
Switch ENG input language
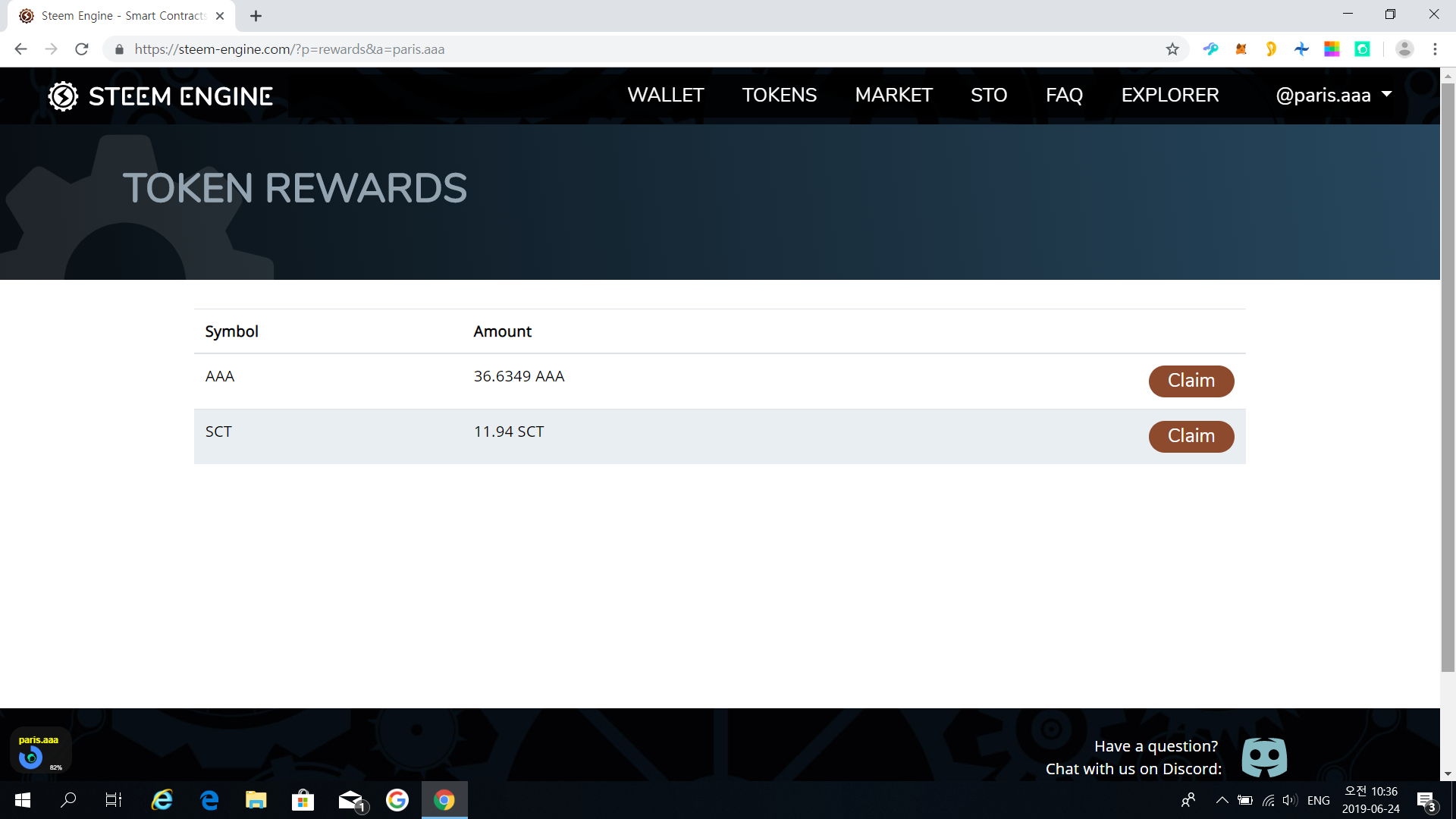pyautogui.click(x=1319, y=800)
